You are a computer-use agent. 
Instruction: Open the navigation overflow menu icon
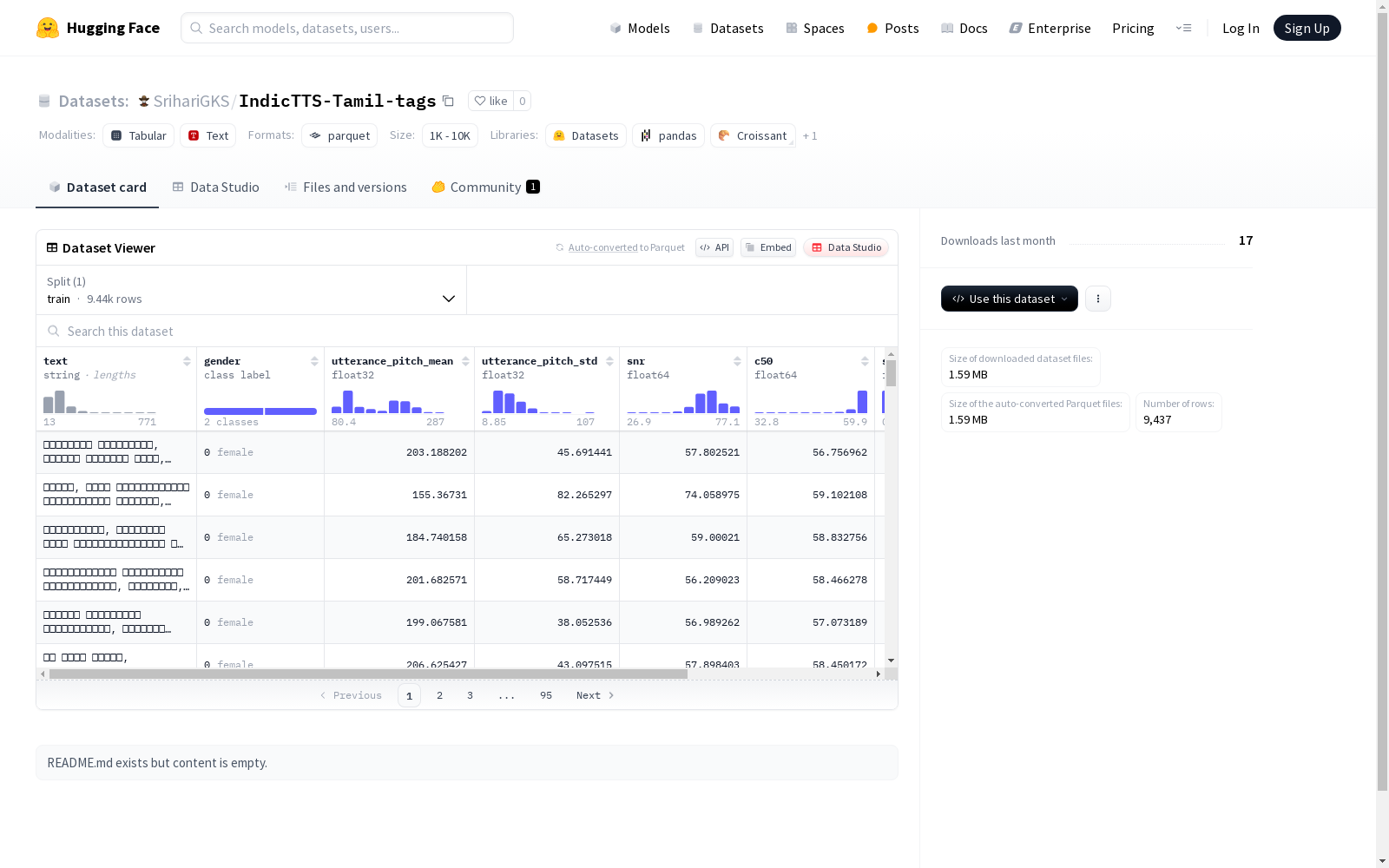tap(1183, 28)
